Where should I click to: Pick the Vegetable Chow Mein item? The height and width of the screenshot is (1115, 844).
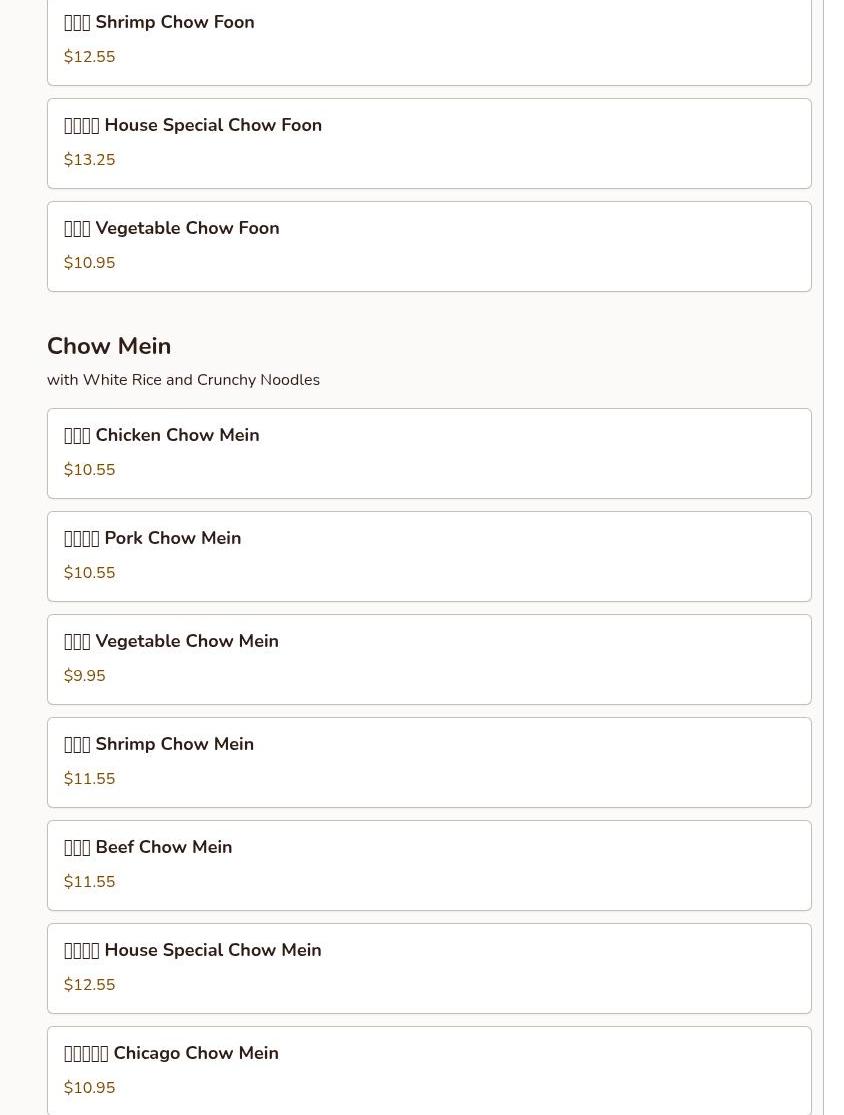tap(429, 660)
